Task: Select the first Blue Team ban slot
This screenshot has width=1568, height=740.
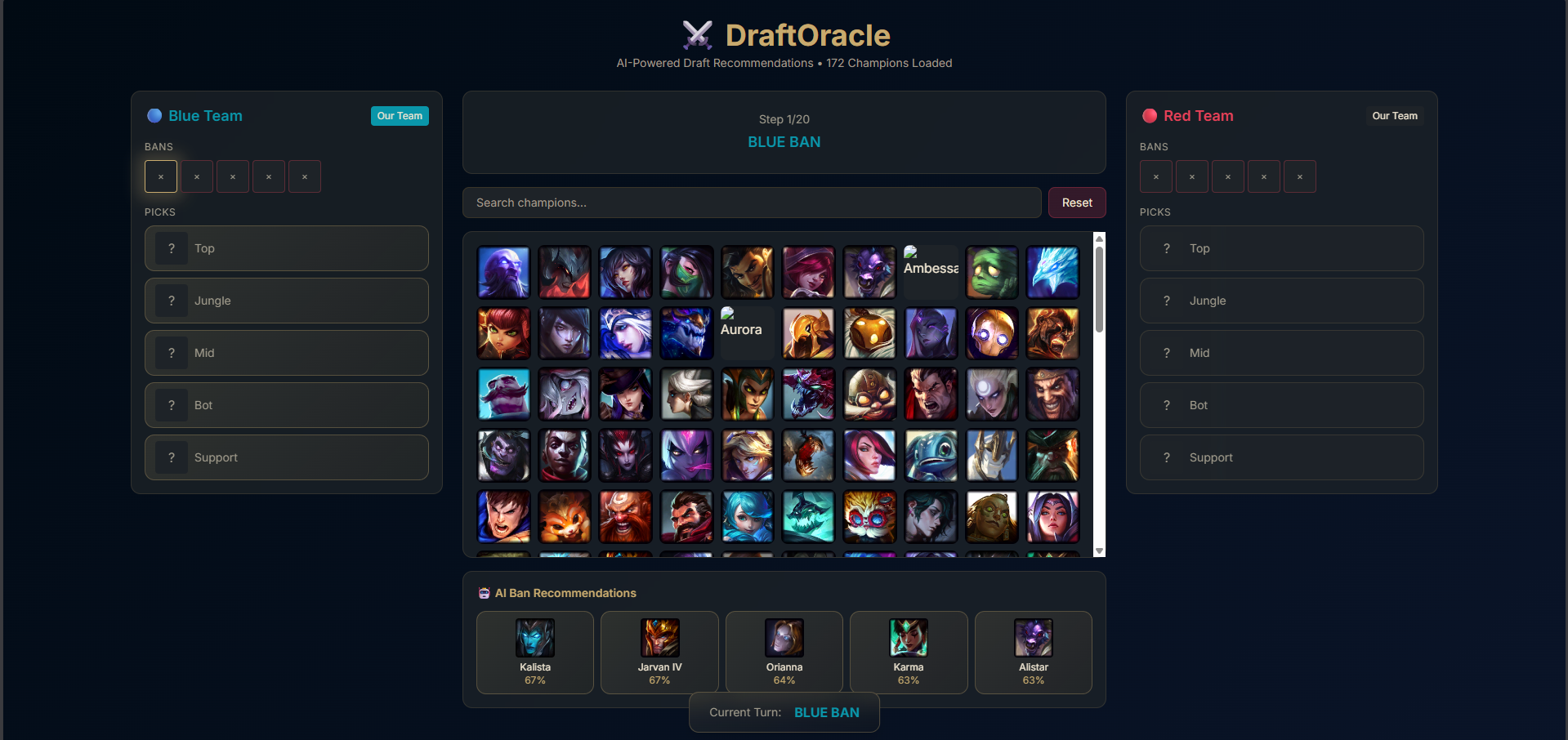Action: (x=161, y=176)
